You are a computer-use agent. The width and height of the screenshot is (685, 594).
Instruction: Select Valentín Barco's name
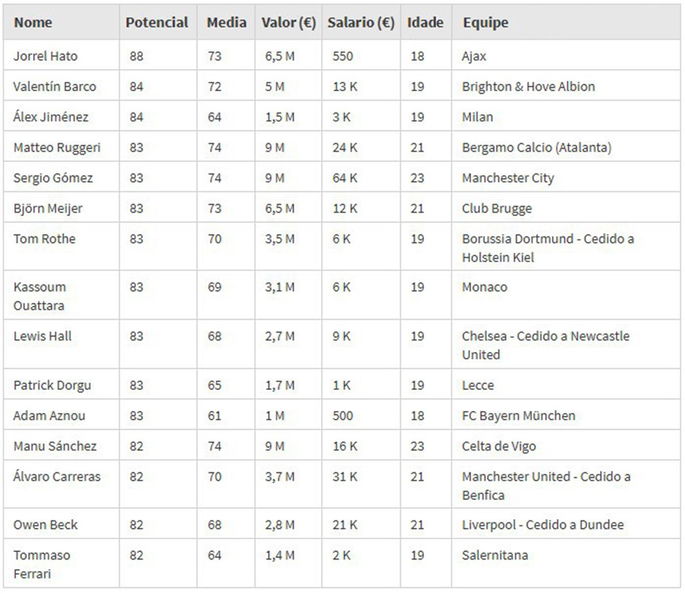click(x=52, y=87)
